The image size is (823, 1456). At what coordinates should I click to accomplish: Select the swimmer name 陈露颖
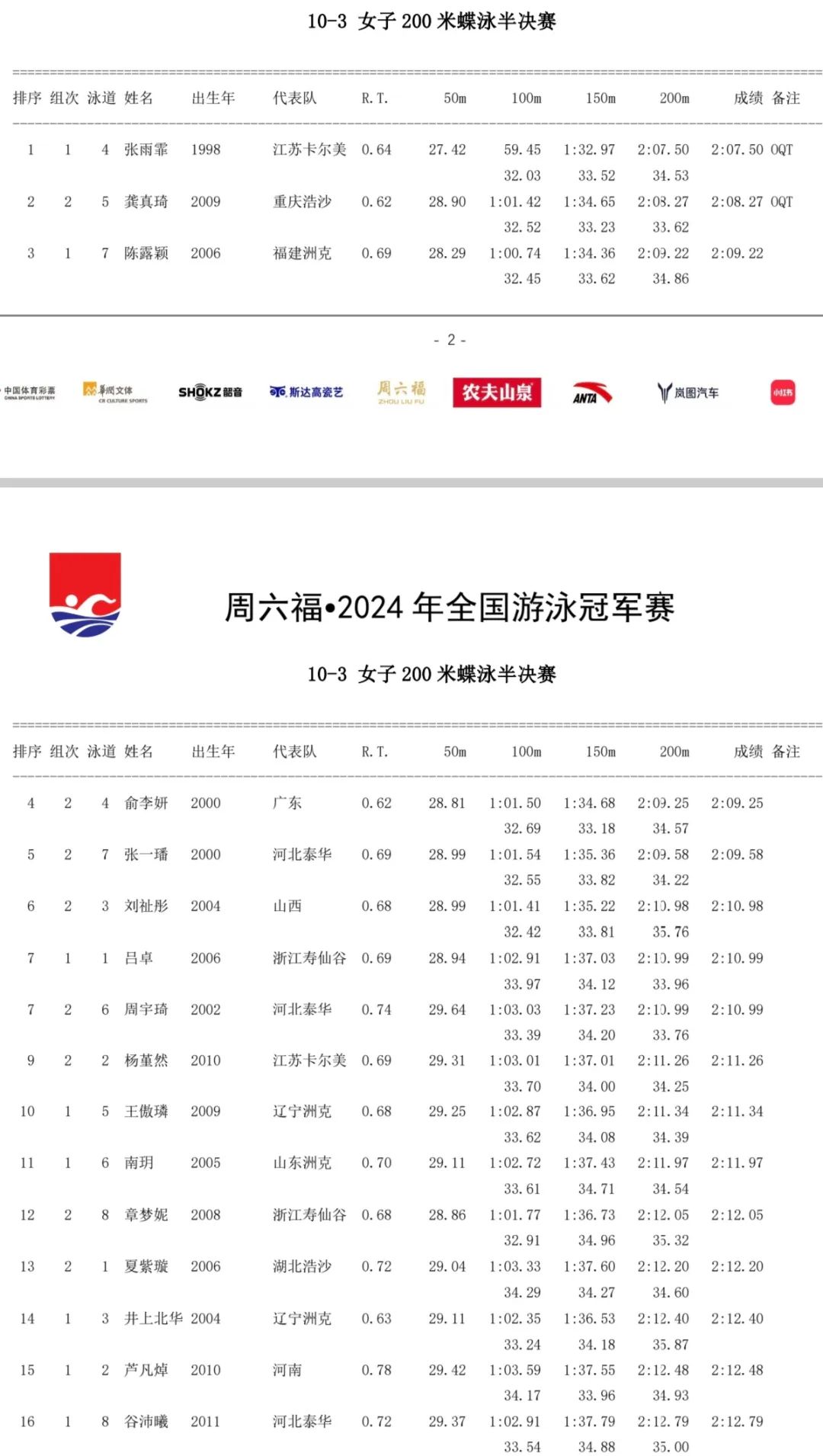[x=146, y=253]
